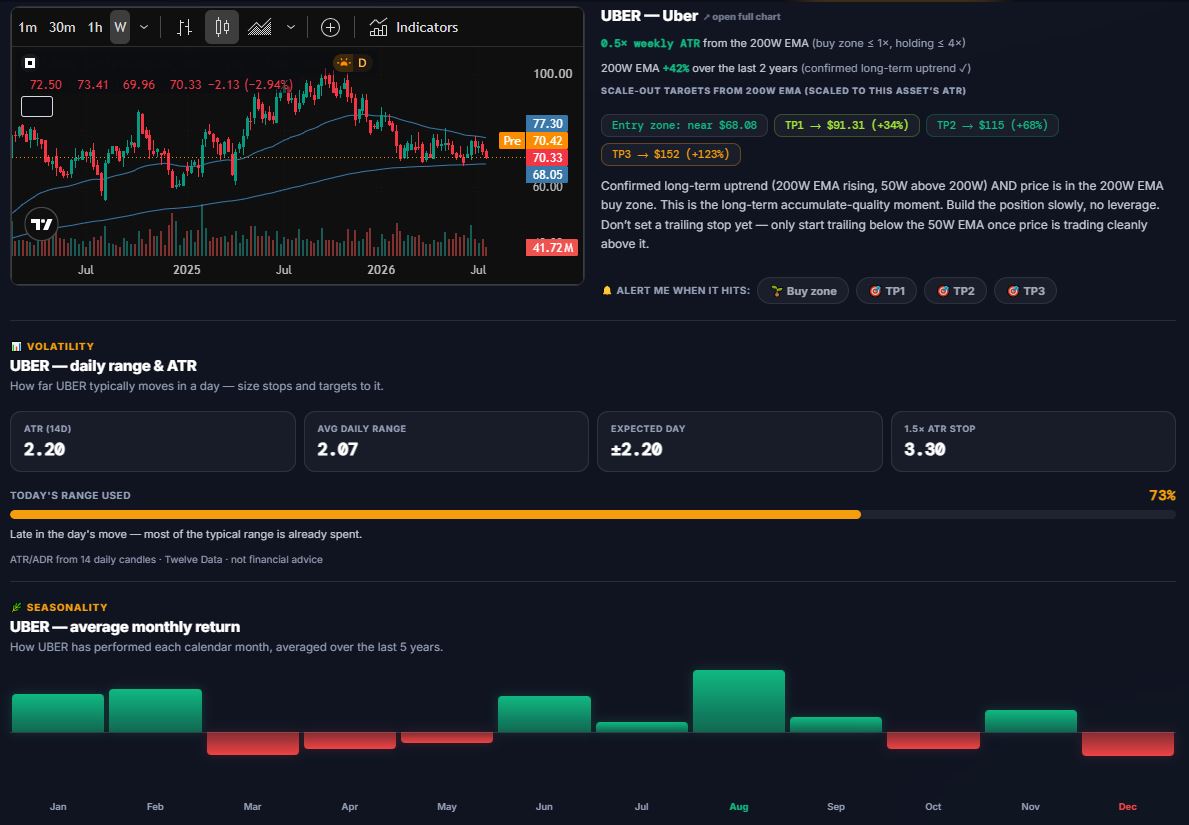Click the 1.5× ATR Stop 3.30 card

[x=1033, y=441]
